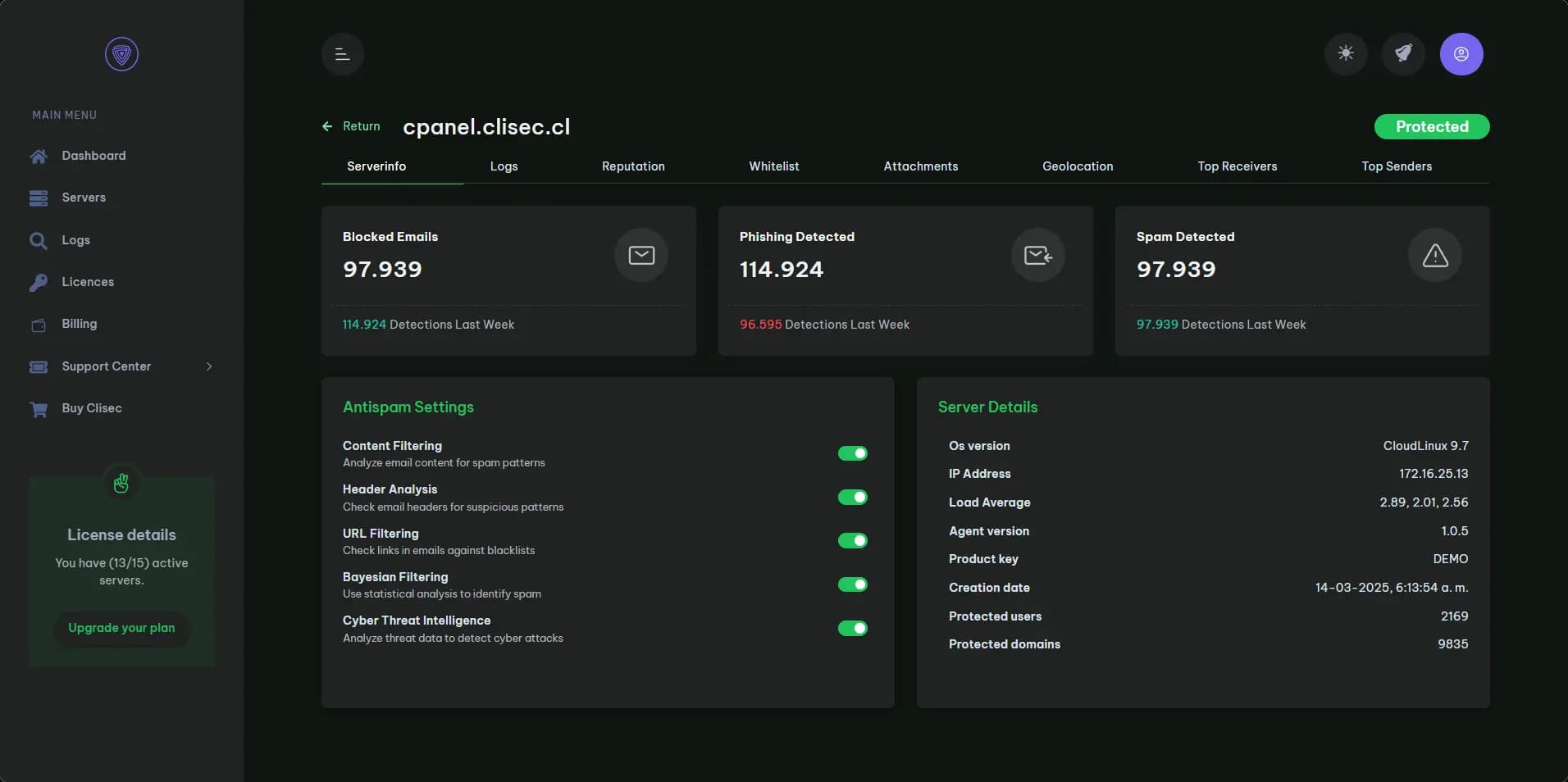Click Upgrade your plan
Viewport: 1568px width, 782px height.
(121, 629)
